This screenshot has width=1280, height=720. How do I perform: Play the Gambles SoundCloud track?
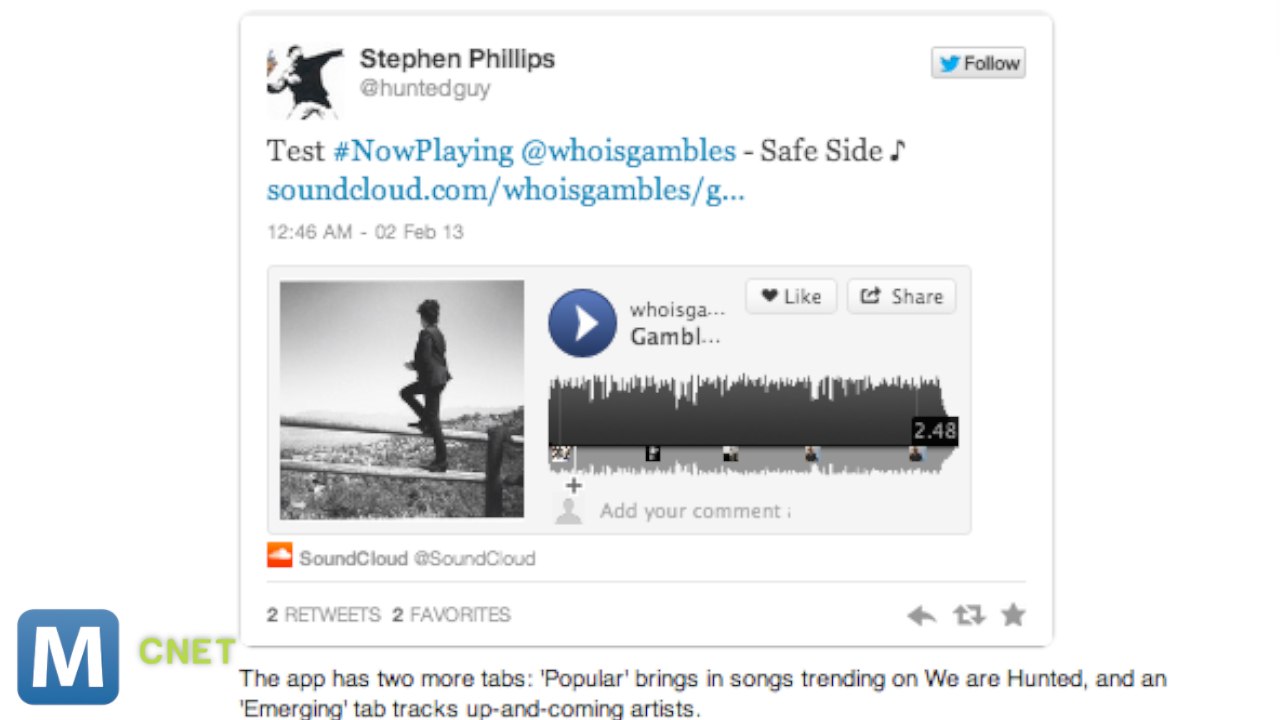[582, 323]
